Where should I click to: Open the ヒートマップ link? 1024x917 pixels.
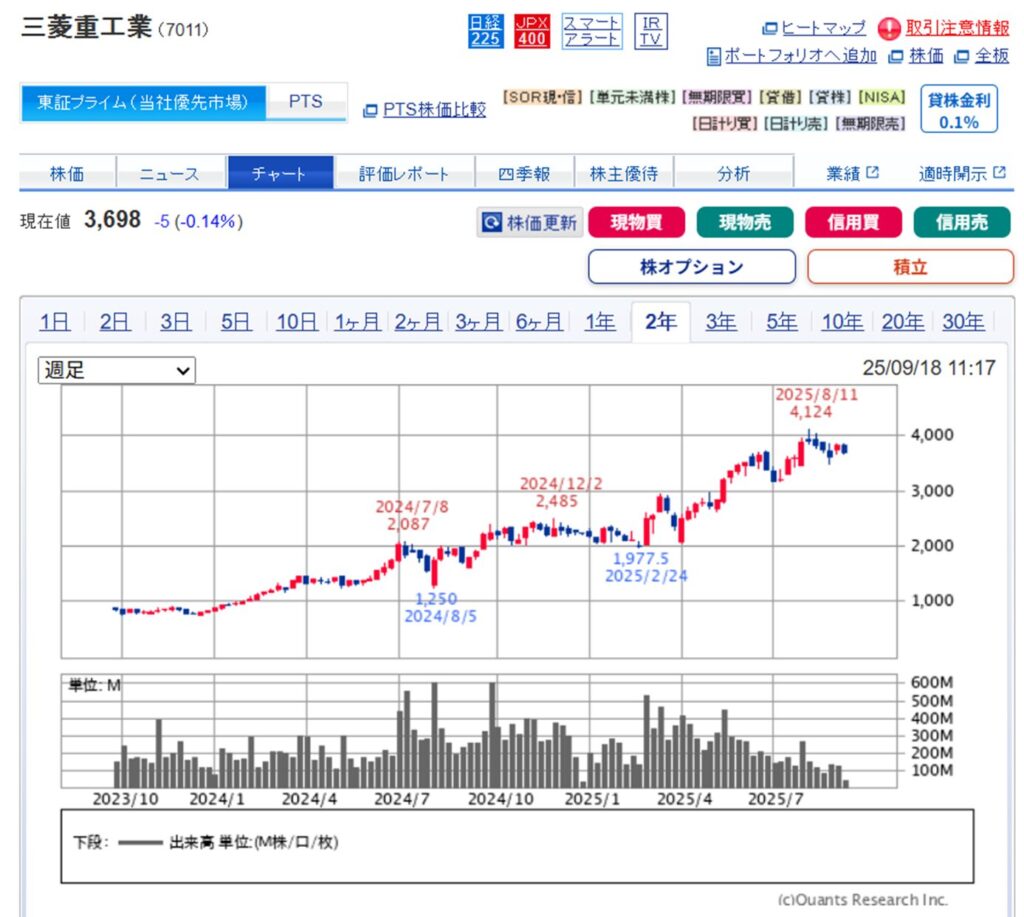point(824,28)
